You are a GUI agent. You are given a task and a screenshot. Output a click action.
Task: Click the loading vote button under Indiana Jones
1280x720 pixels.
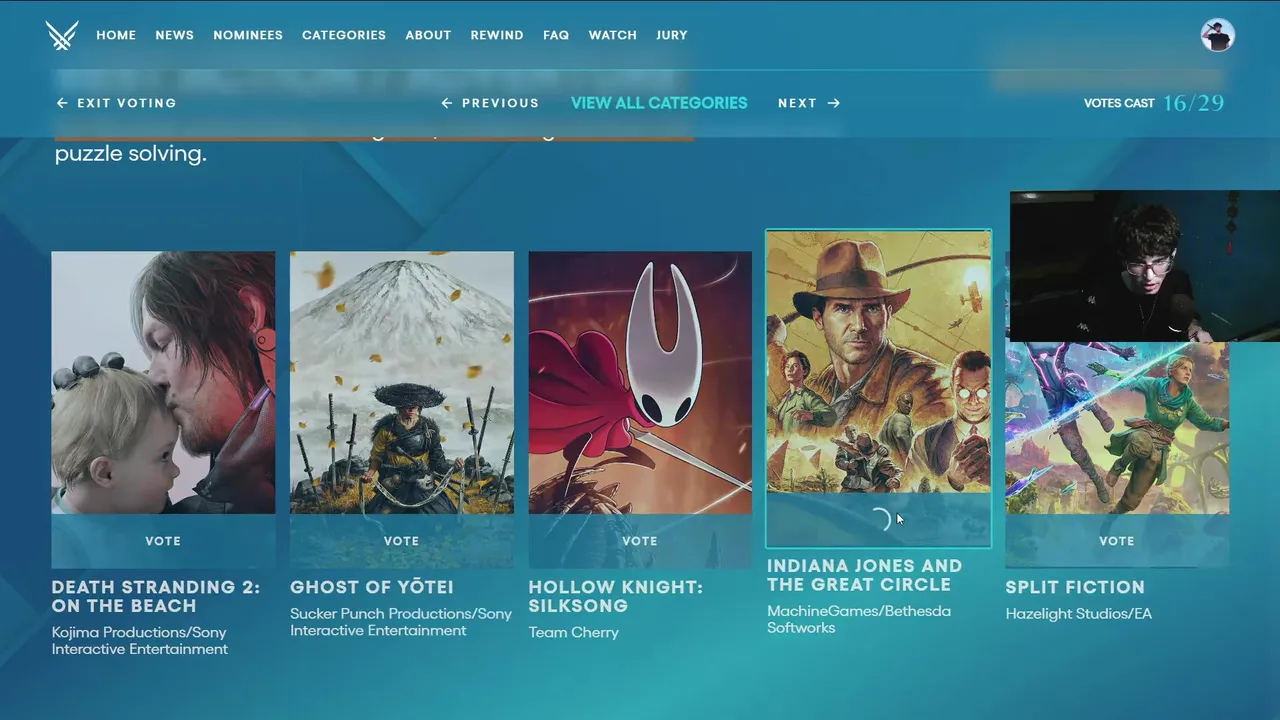pos(879,520)
